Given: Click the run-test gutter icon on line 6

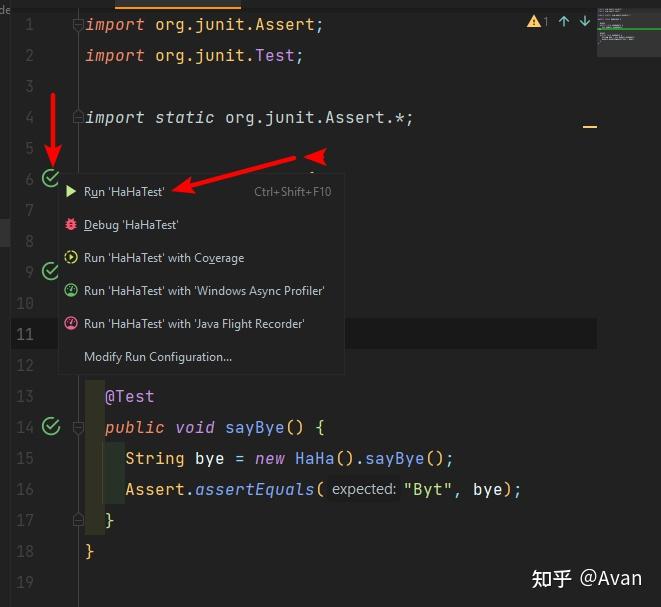Looking at the screenshot, I should tap(51, 178).
